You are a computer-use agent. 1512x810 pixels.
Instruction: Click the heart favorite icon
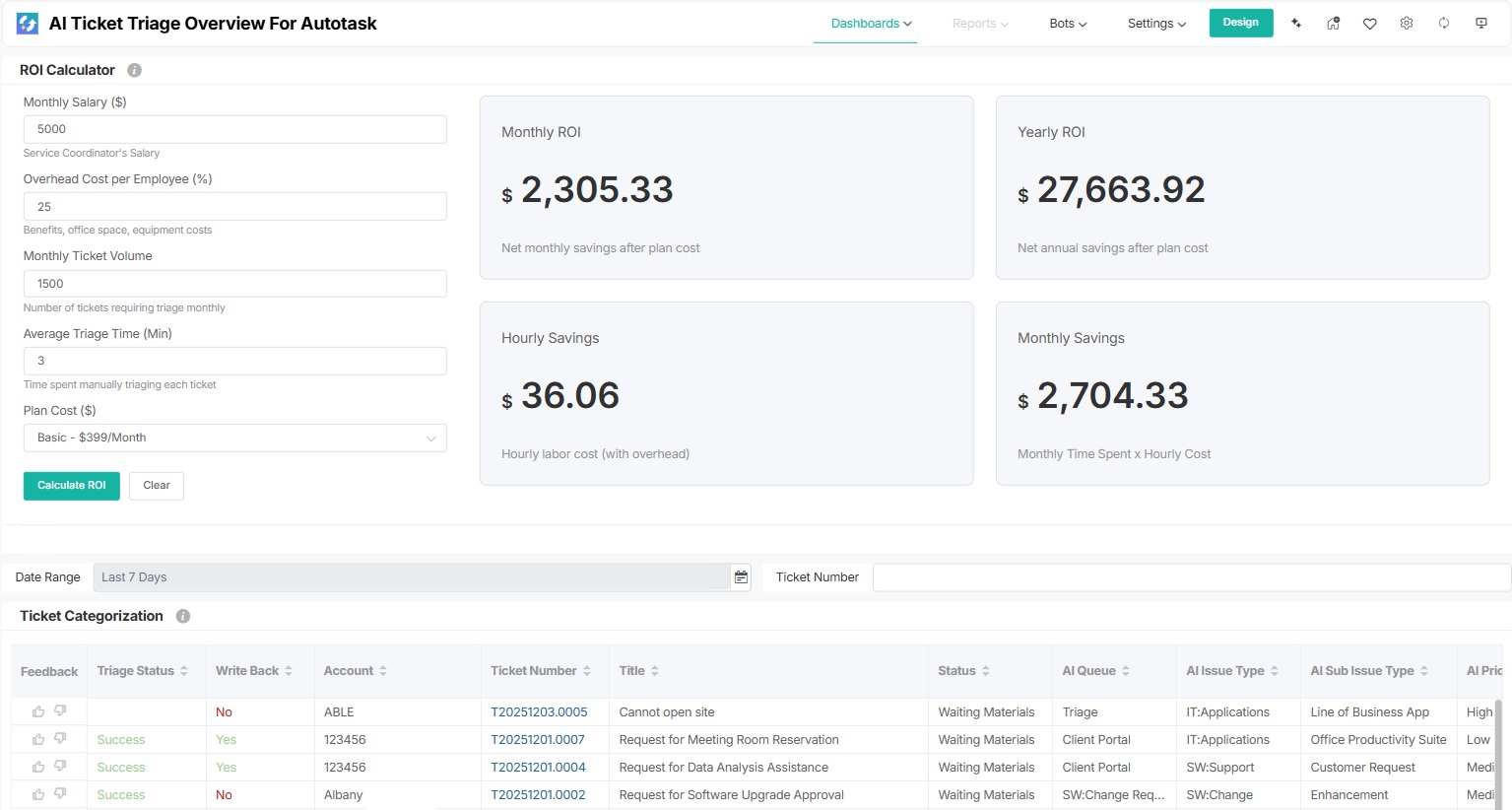click(x=1370, y=22)
